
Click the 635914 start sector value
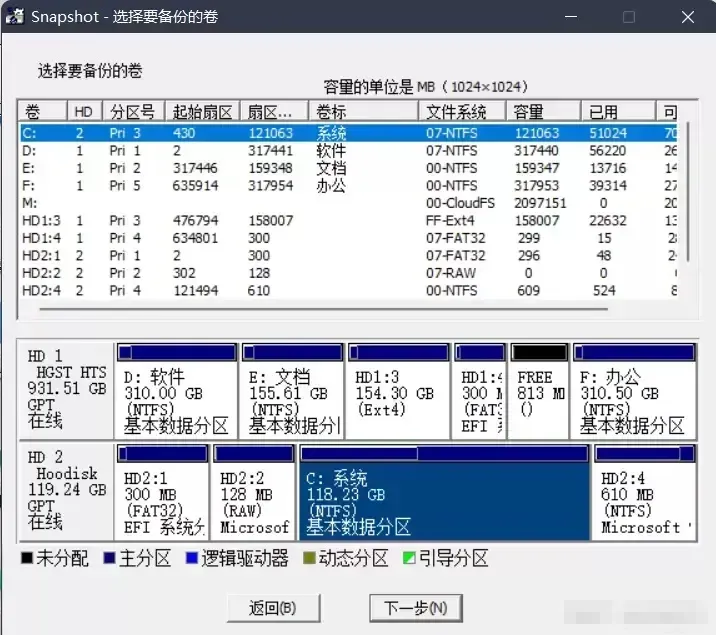coord(195,186)
